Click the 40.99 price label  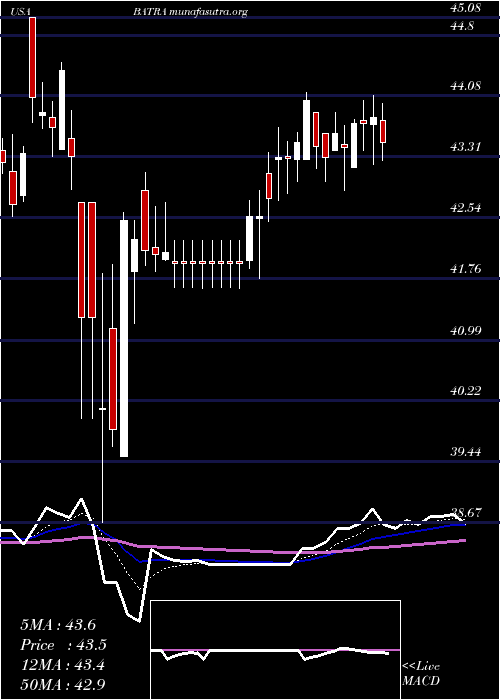tap(467, 330)
